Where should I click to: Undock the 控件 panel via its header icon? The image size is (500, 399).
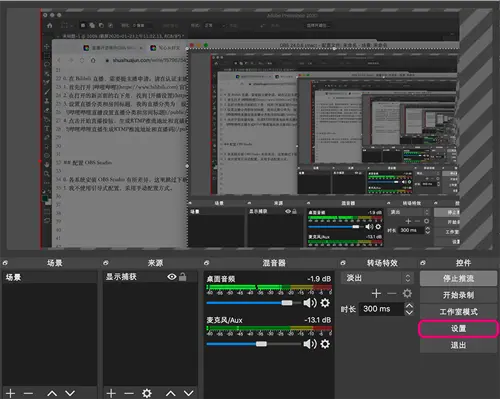(423, 263)
